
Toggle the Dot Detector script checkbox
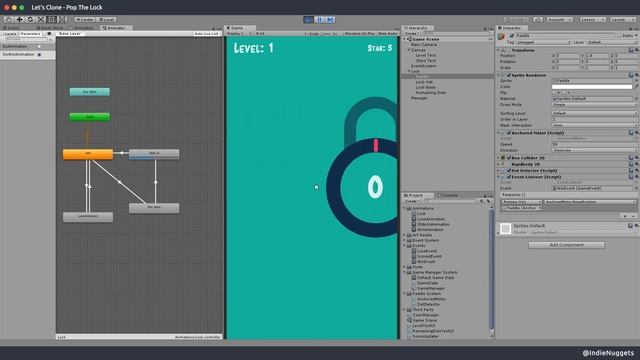(509, 171)
